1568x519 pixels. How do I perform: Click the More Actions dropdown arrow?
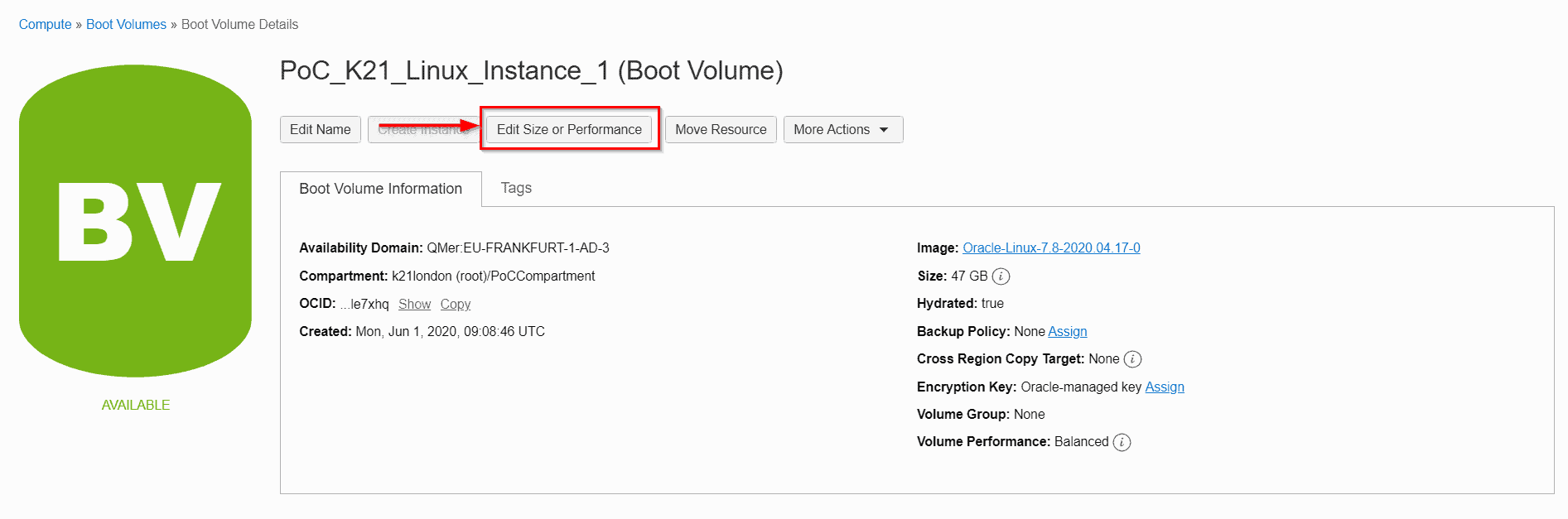(x=885, y=129)
